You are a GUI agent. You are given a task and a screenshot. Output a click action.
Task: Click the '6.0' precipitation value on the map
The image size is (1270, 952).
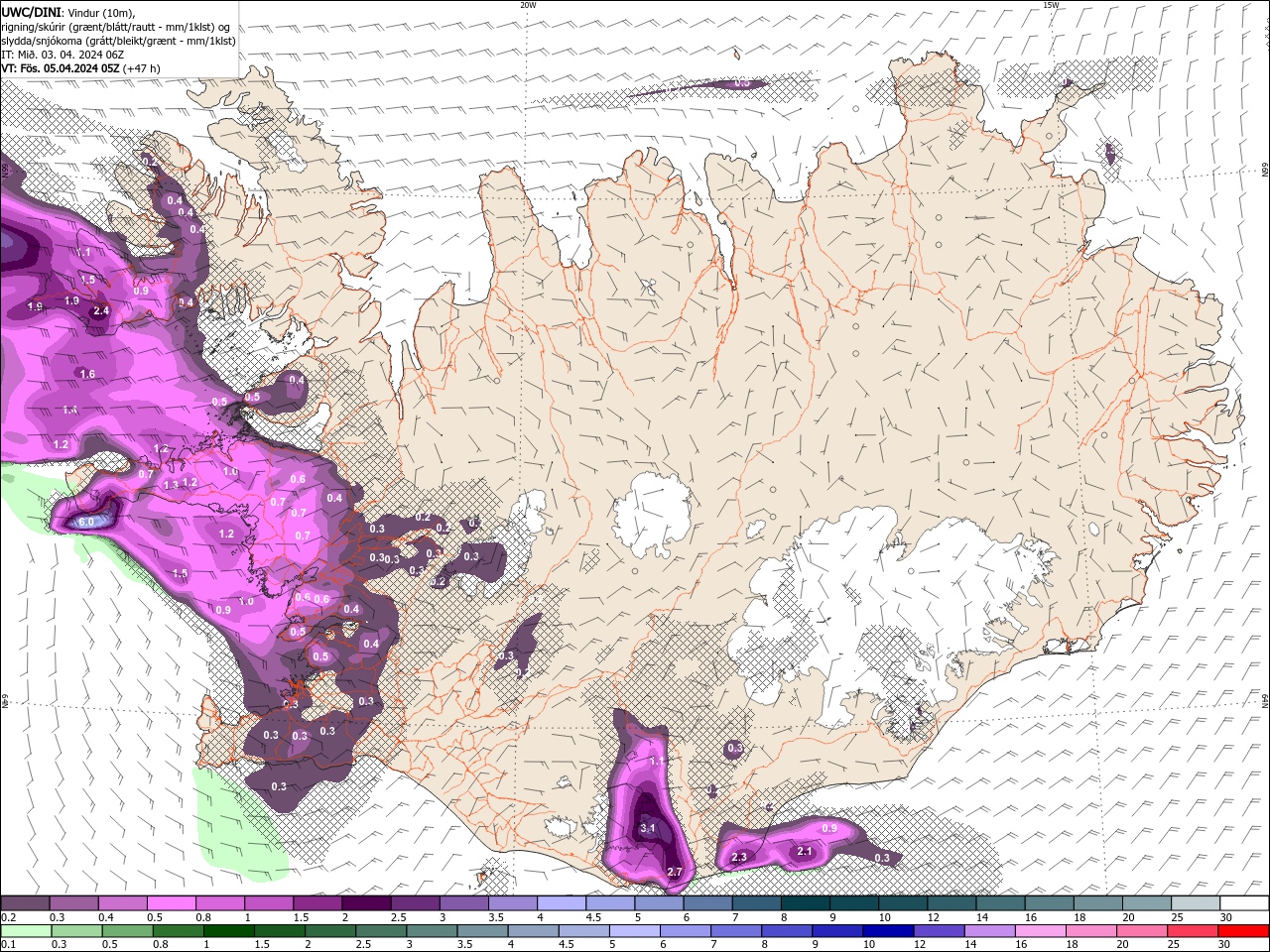pos(86,522)
